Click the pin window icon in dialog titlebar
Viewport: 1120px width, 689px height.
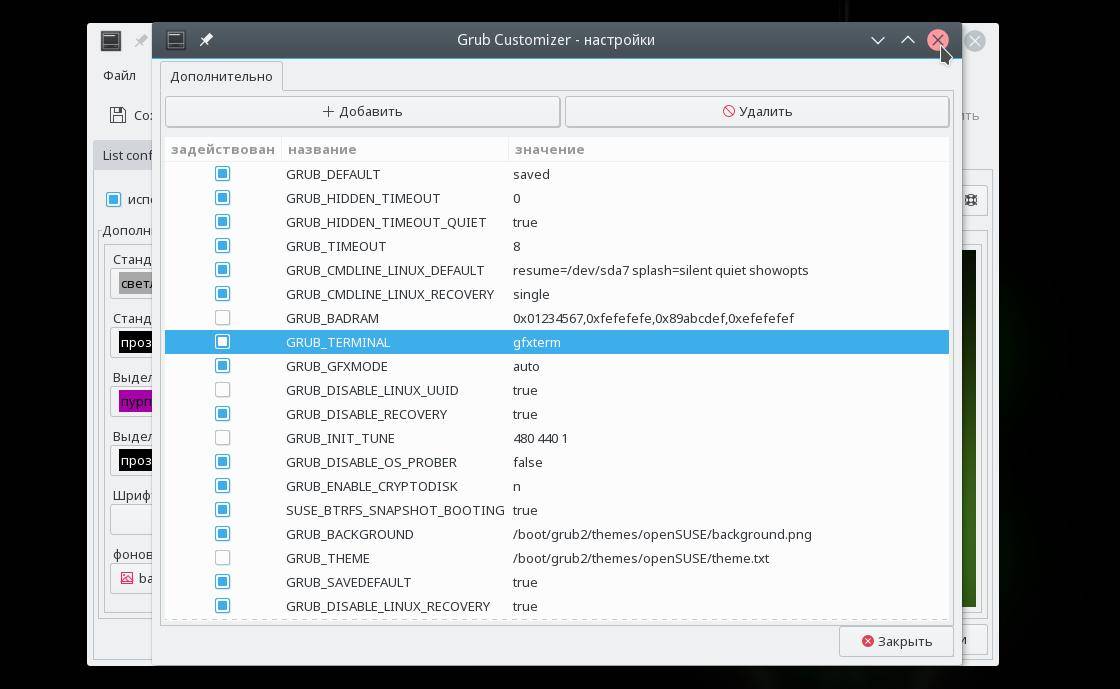tap(206, 40)
